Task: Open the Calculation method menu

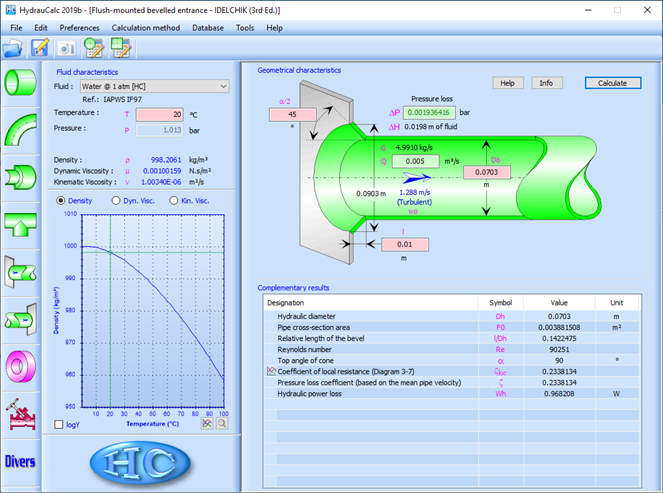Action: [x=146, y=28]
